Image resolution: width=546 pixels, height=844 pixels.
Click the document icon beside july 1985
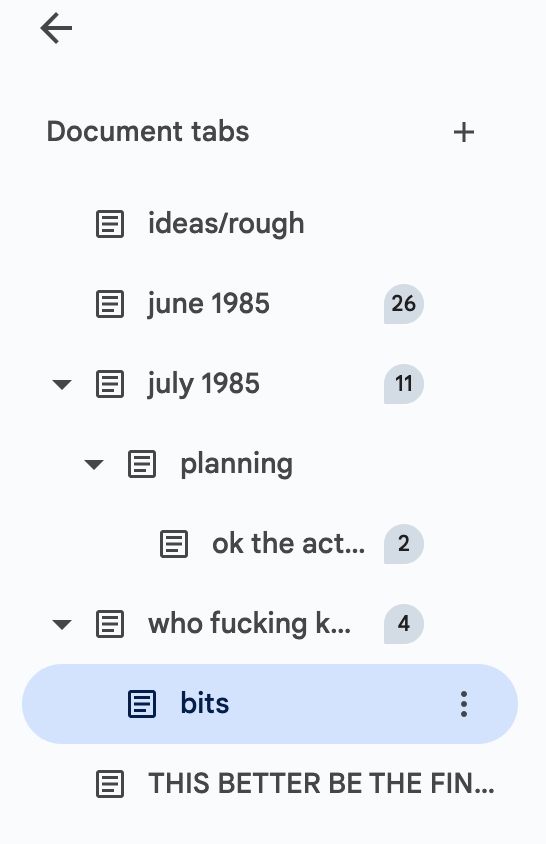110,384
